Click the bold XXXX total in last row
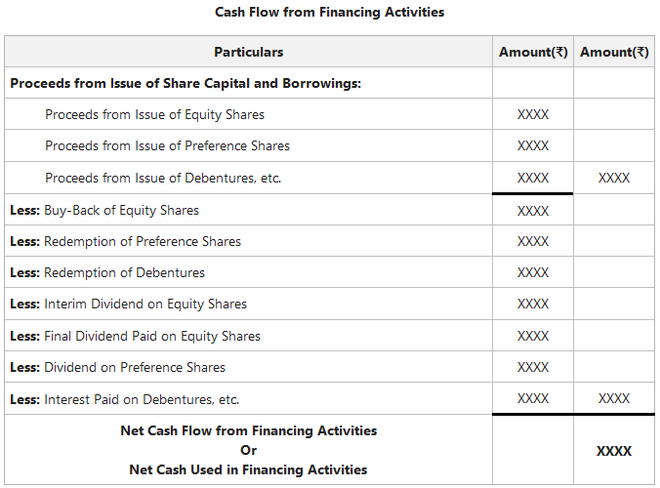 click(x=614, y=451)
